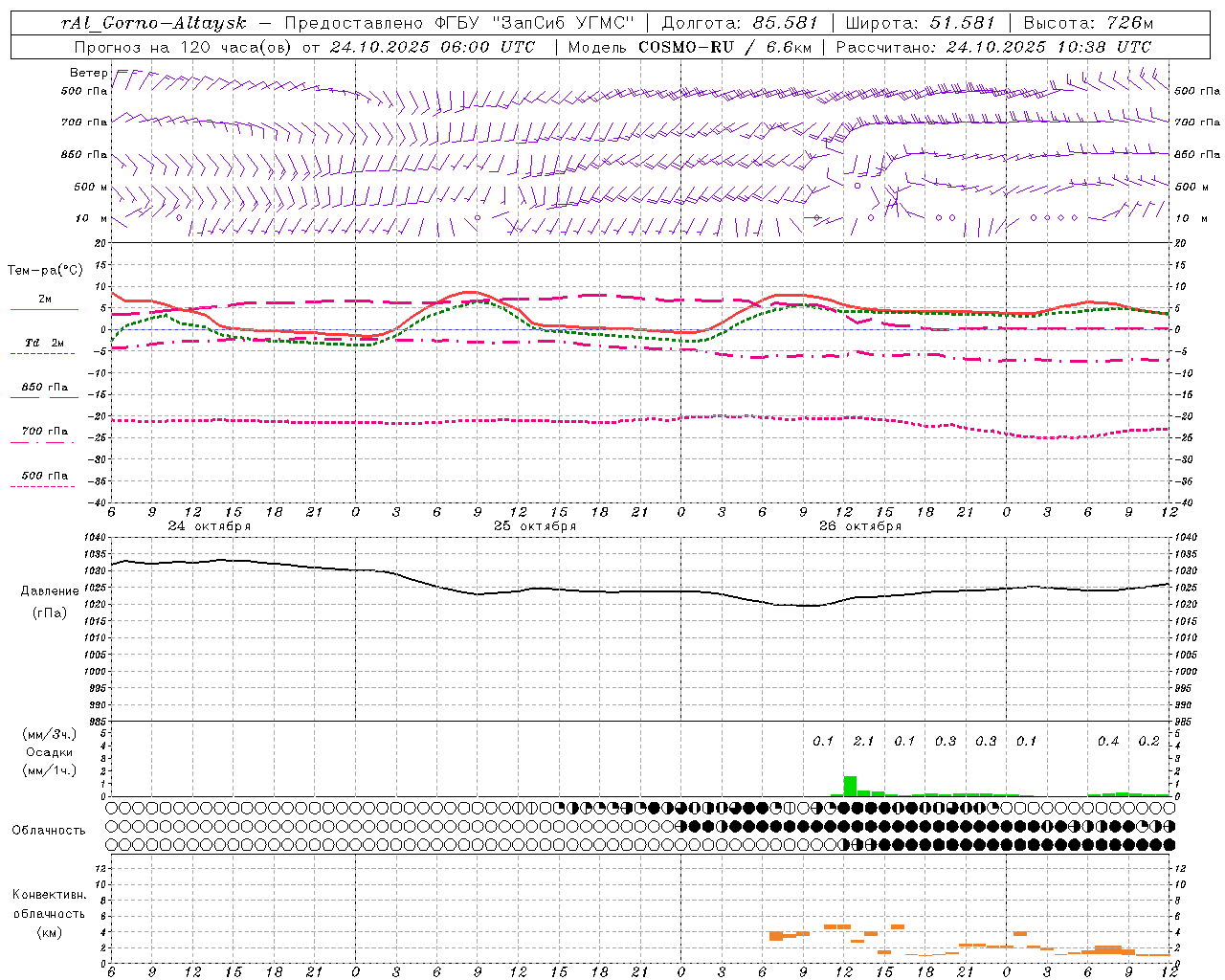The image size is (1225, 980).
Task: Click the Ветер wind panel label
Action: pyautogui.click(x=88, y=73)
